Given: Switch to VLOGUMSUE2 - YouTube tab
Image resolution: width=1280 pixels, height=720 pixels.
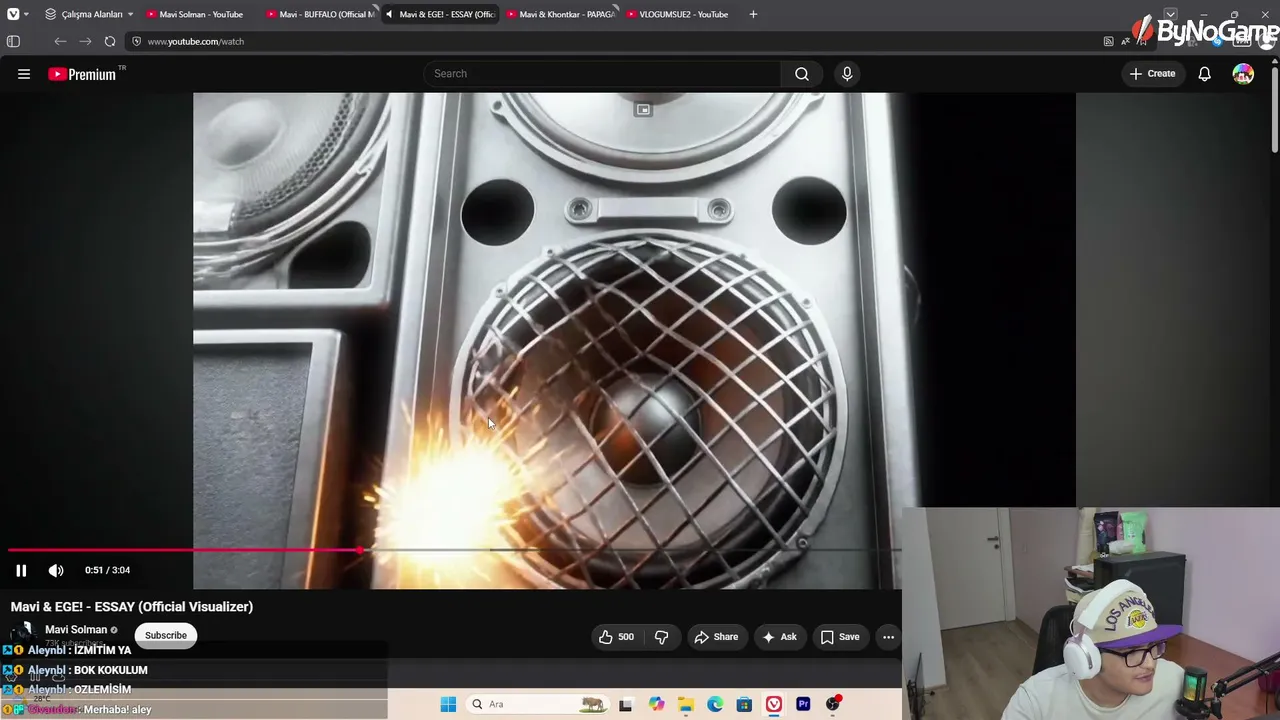Looking at the screenshot, I should [680, 14].
